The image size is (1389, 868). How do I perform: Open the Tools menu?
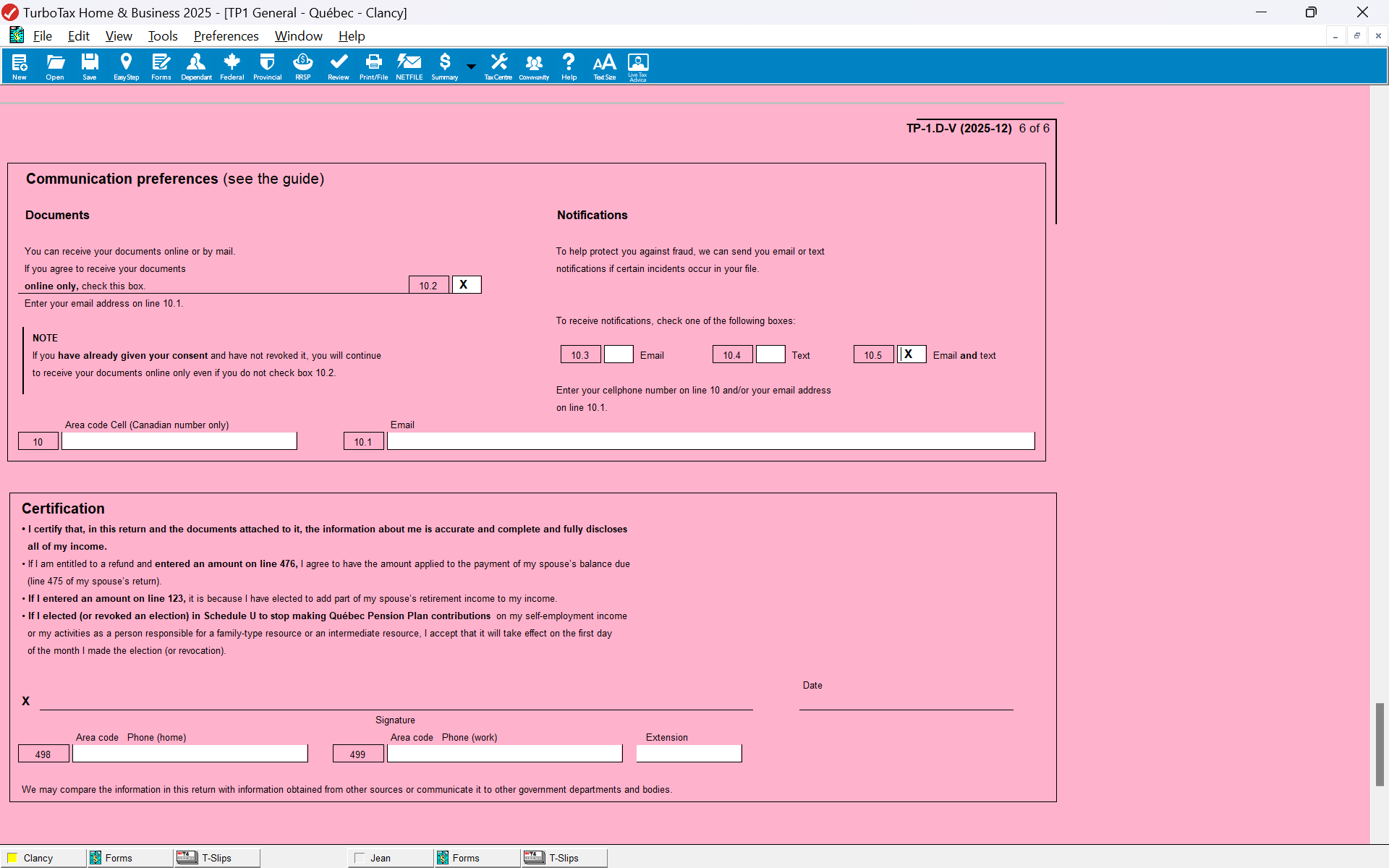click(163, 36)
